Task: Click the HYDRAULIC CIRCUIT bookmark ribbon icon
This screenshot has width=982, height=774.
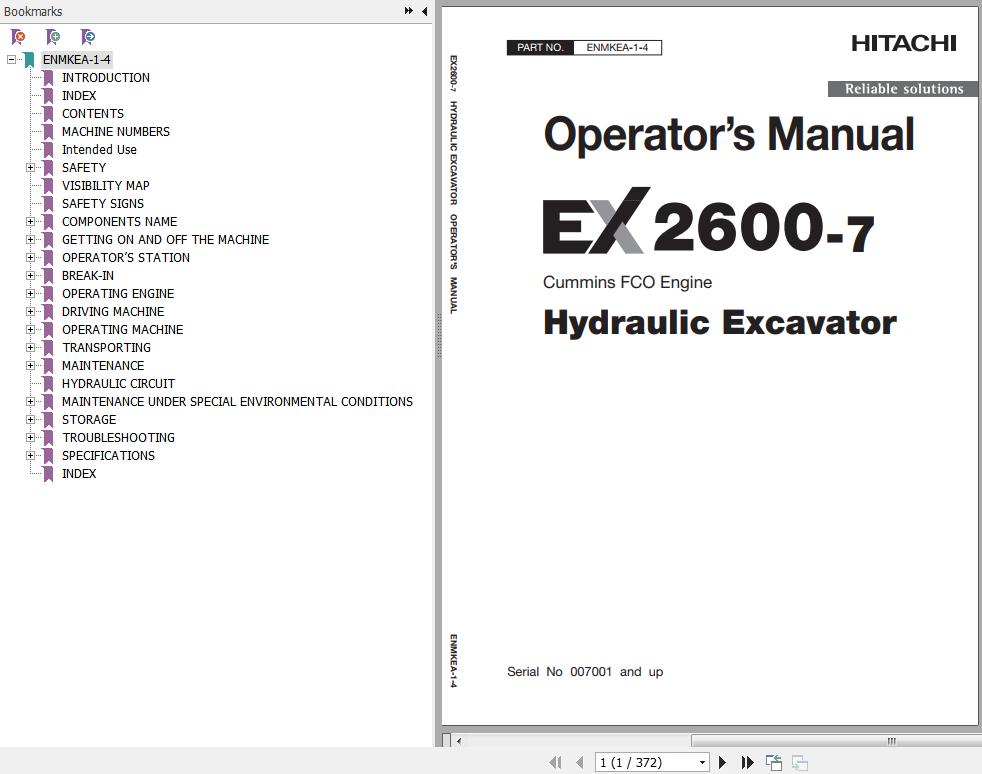Action: coord(48,383)
